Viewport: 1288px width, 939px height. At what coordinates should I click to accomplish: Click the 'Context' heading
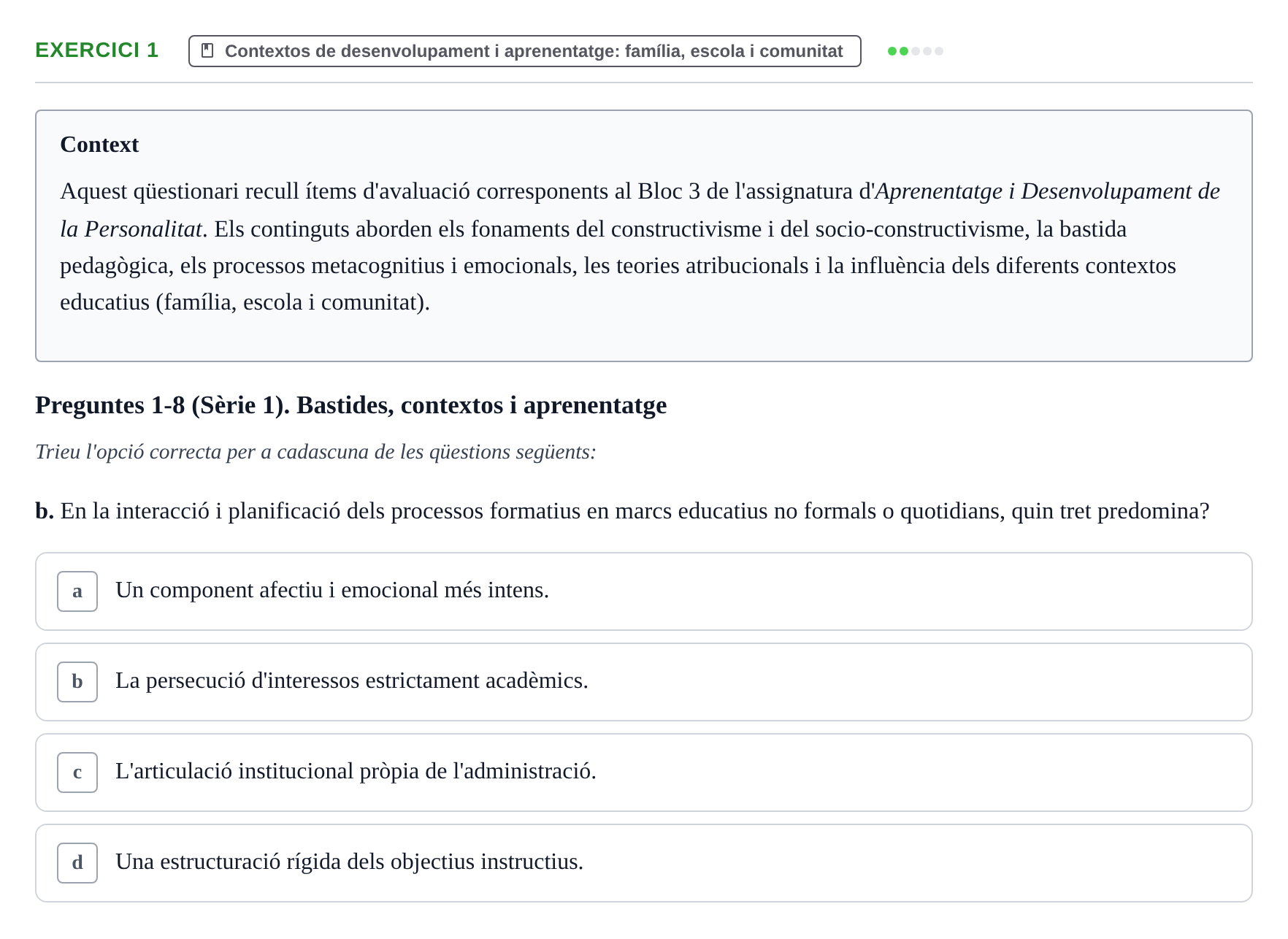pos(99,145)
